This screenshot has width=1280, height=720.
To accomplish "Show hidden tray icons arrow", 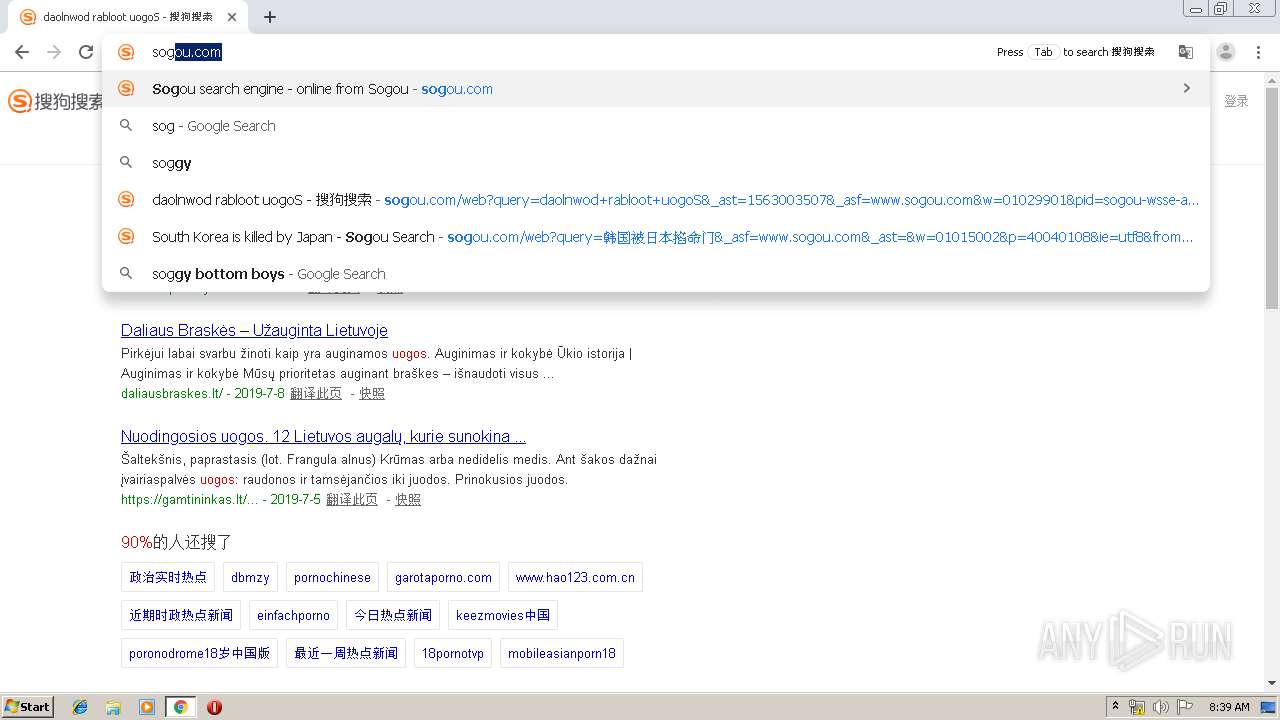I will pyautogui.click(x=1115, y=706).
